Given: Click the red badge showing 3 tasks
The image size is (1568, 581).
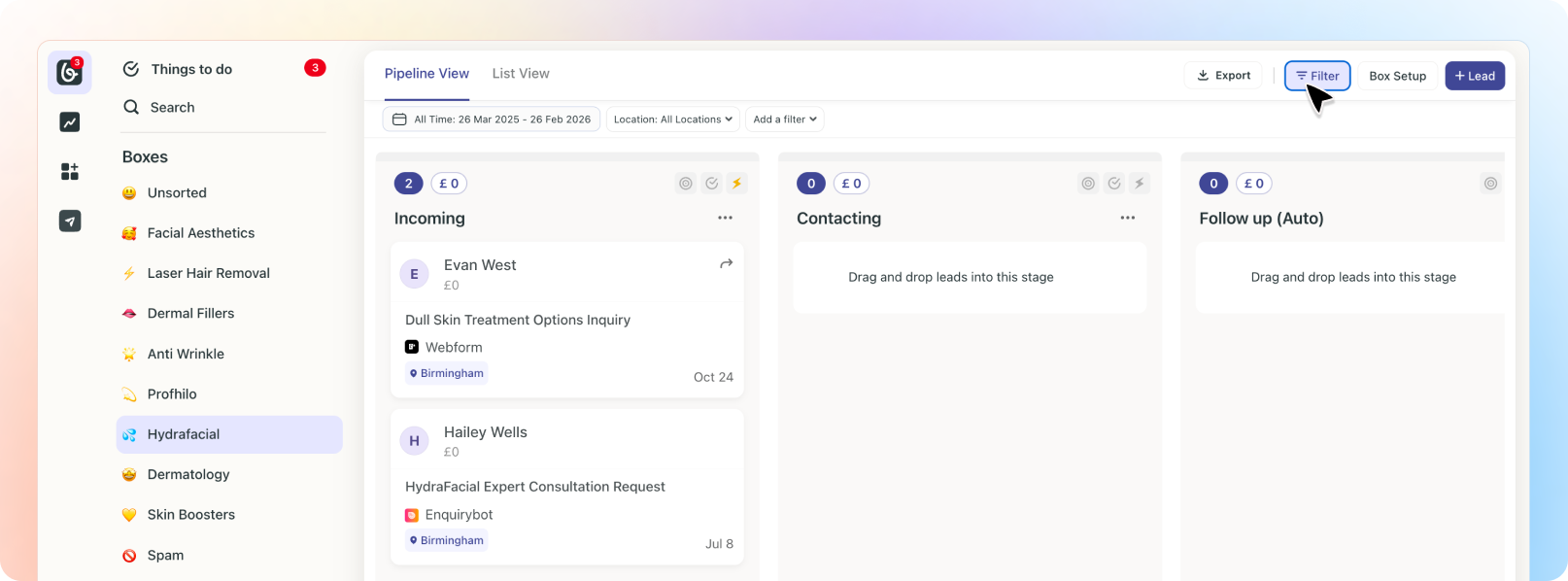Looking at the screenshot, I should 315,68.
